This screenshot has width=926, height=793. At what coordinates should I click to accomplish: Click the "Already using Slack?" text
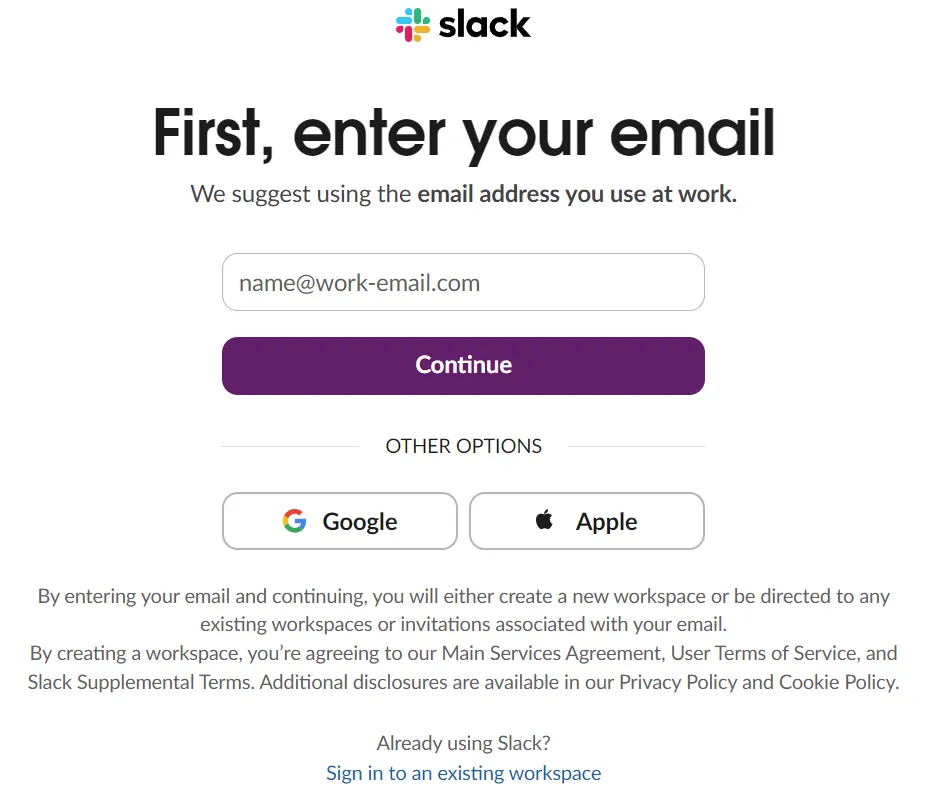463,743
